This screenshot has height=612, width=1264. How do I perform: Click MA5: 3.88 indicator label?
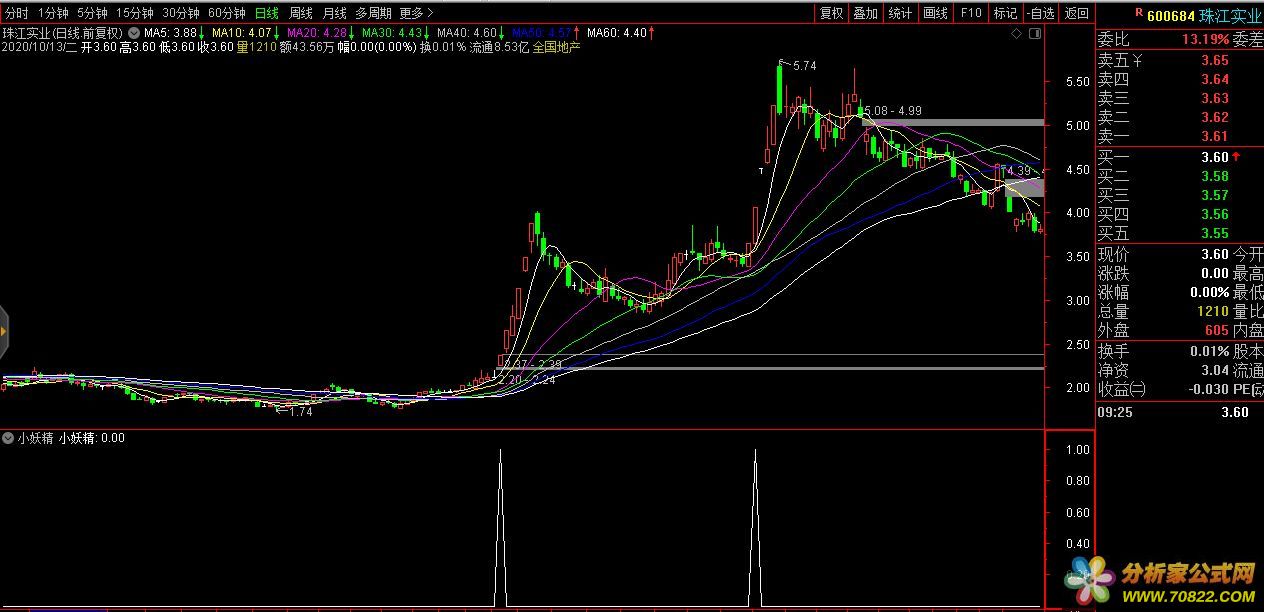pyautogui.click(x=170, y=33)
